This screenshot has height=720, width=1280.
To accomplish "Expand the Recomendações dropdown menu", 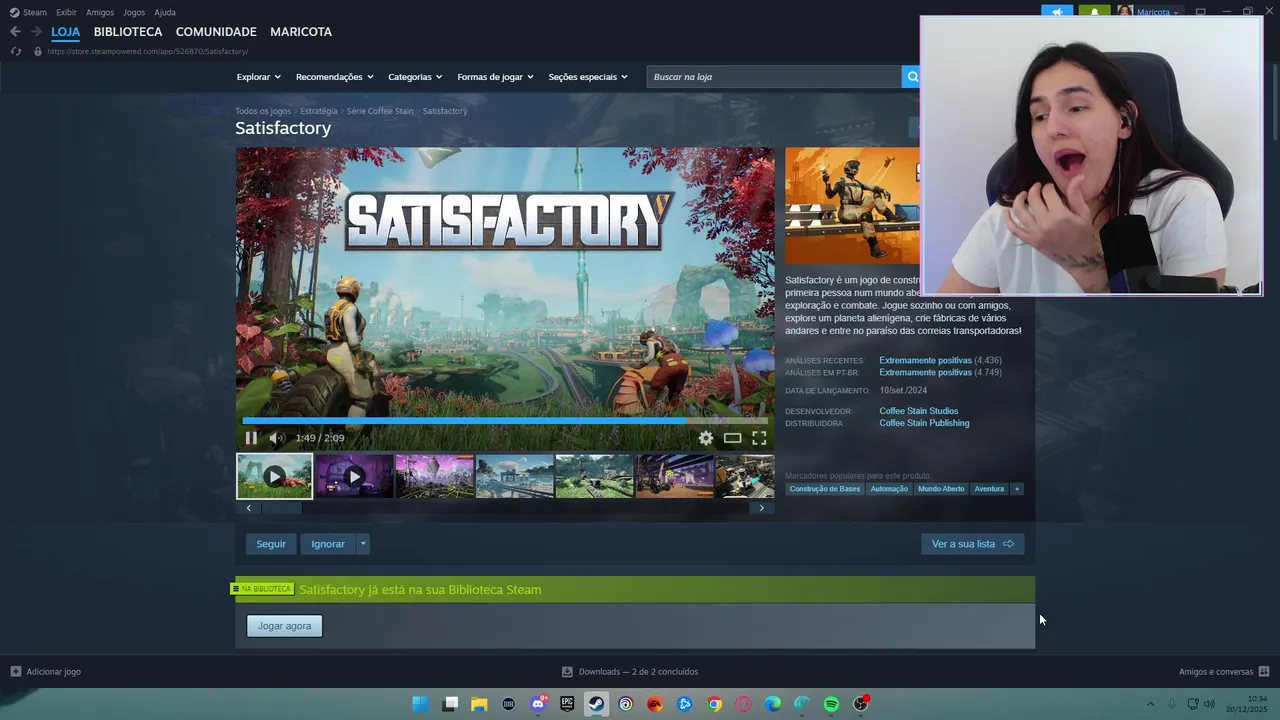I will (x=335, y=77).
